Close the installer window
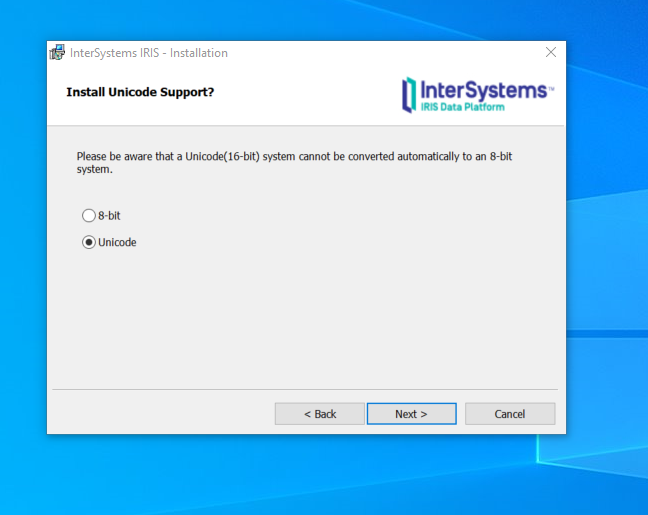Viewport: 648px width, 515px height. tap(551, 52)
